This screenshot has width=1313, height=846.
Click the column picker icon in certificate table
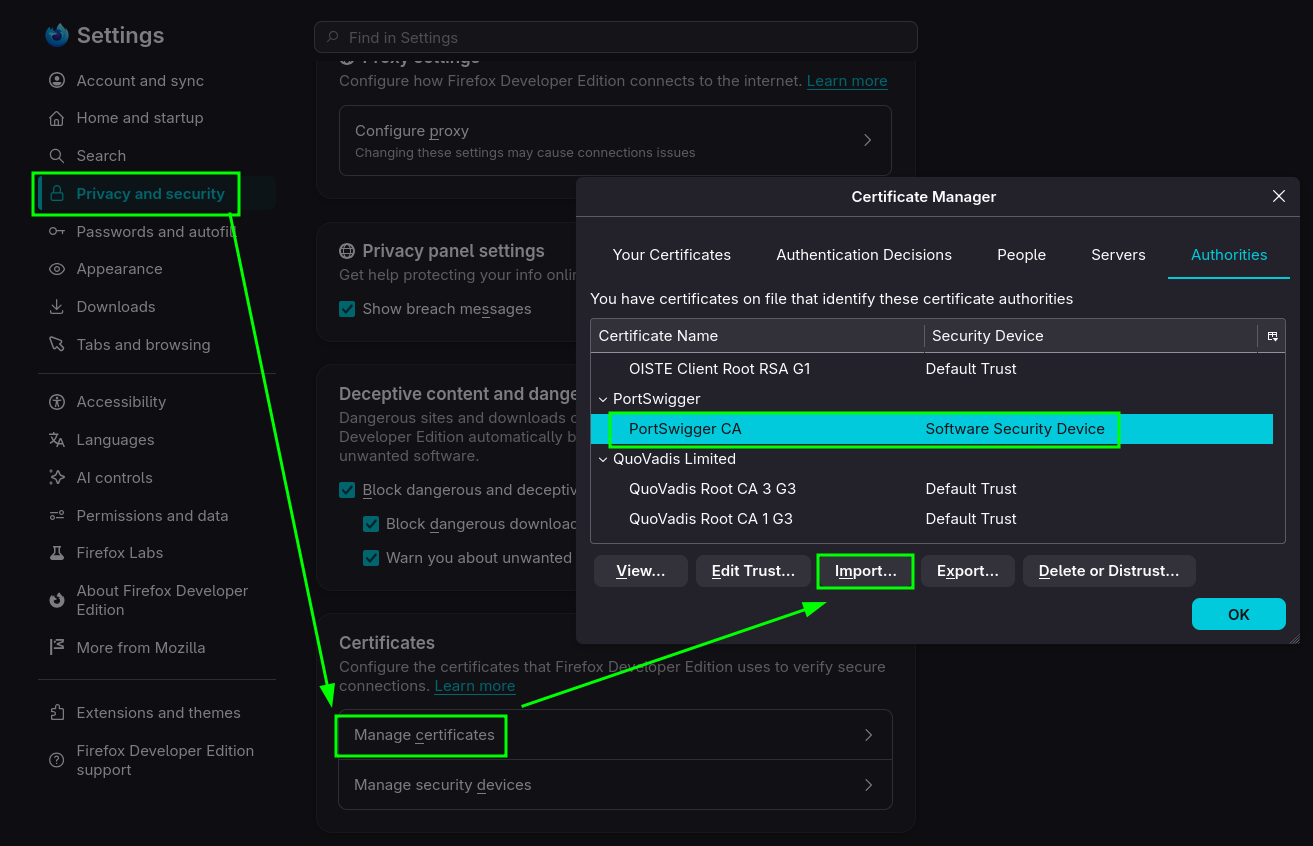pos(1272,337)
